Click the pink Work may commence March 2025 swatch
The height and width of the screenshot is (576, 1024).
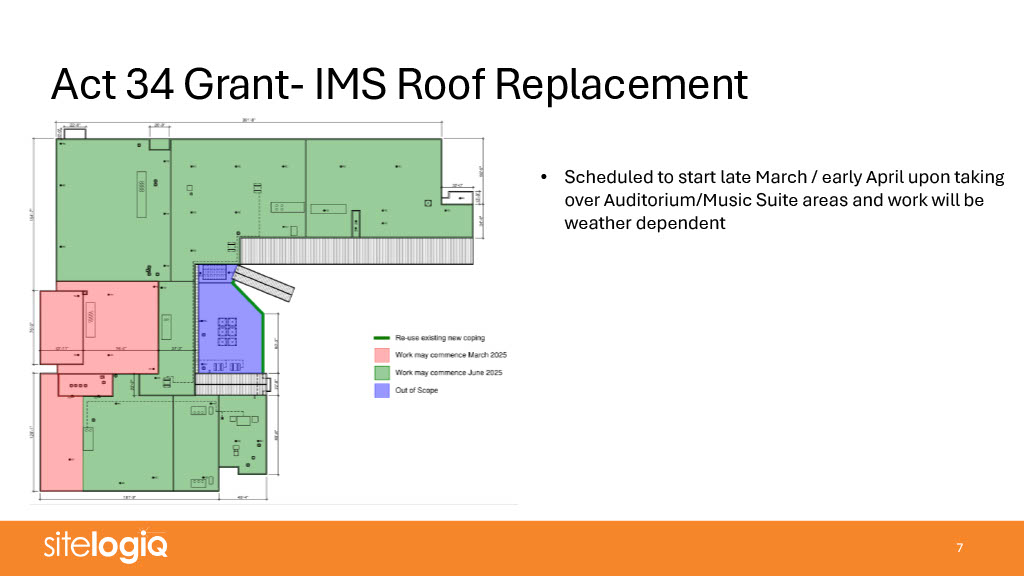click(x=382, y=355)
